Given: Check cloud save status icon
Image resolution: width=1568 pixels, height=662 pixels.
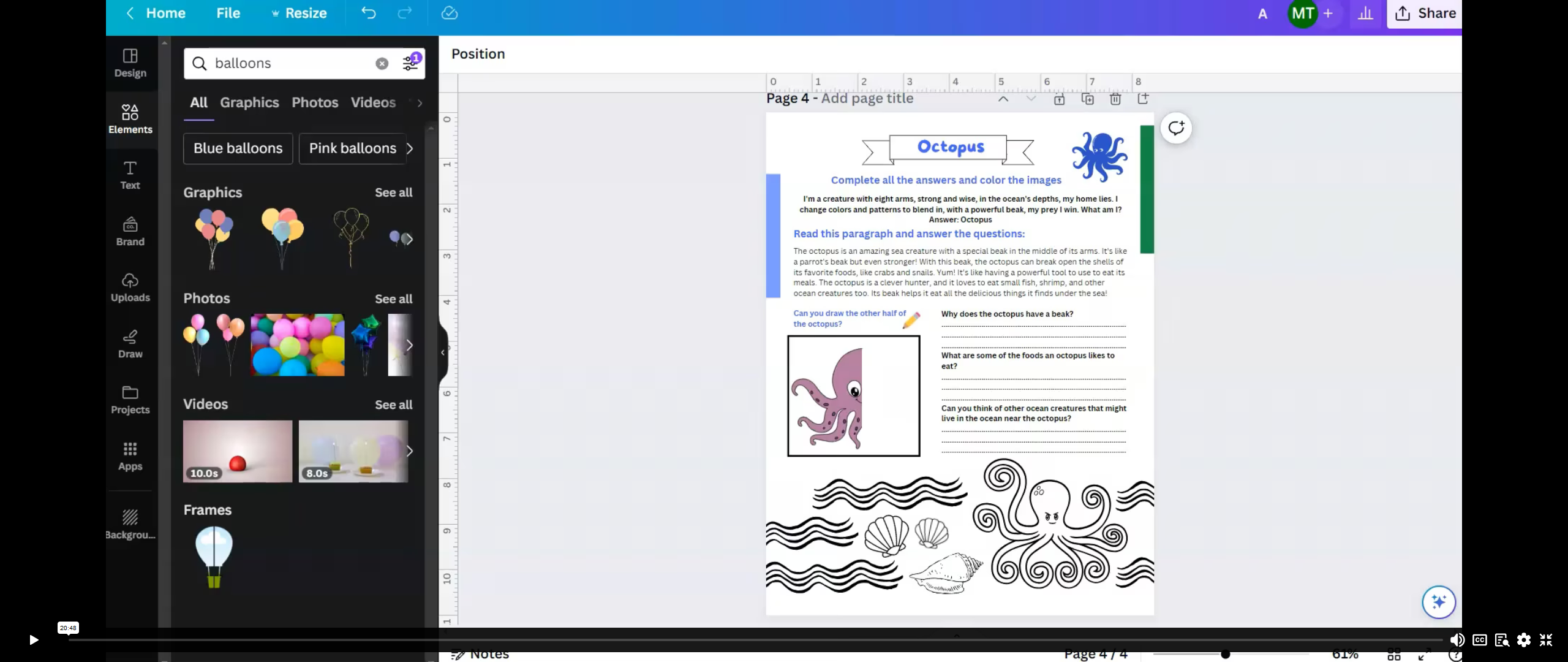Looking at the screenshot, I should 450,13.
